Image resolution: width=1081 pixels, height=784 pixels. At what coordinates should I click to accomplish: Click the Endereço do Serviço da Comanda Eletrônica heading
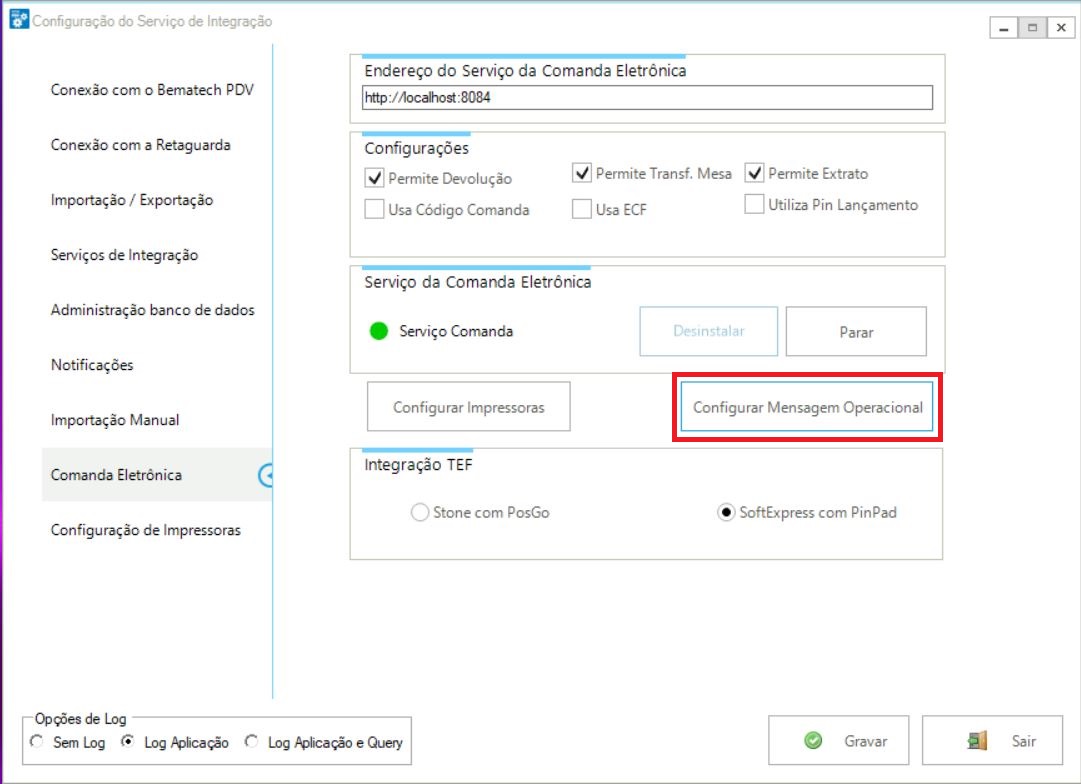[x=525, y=70]
